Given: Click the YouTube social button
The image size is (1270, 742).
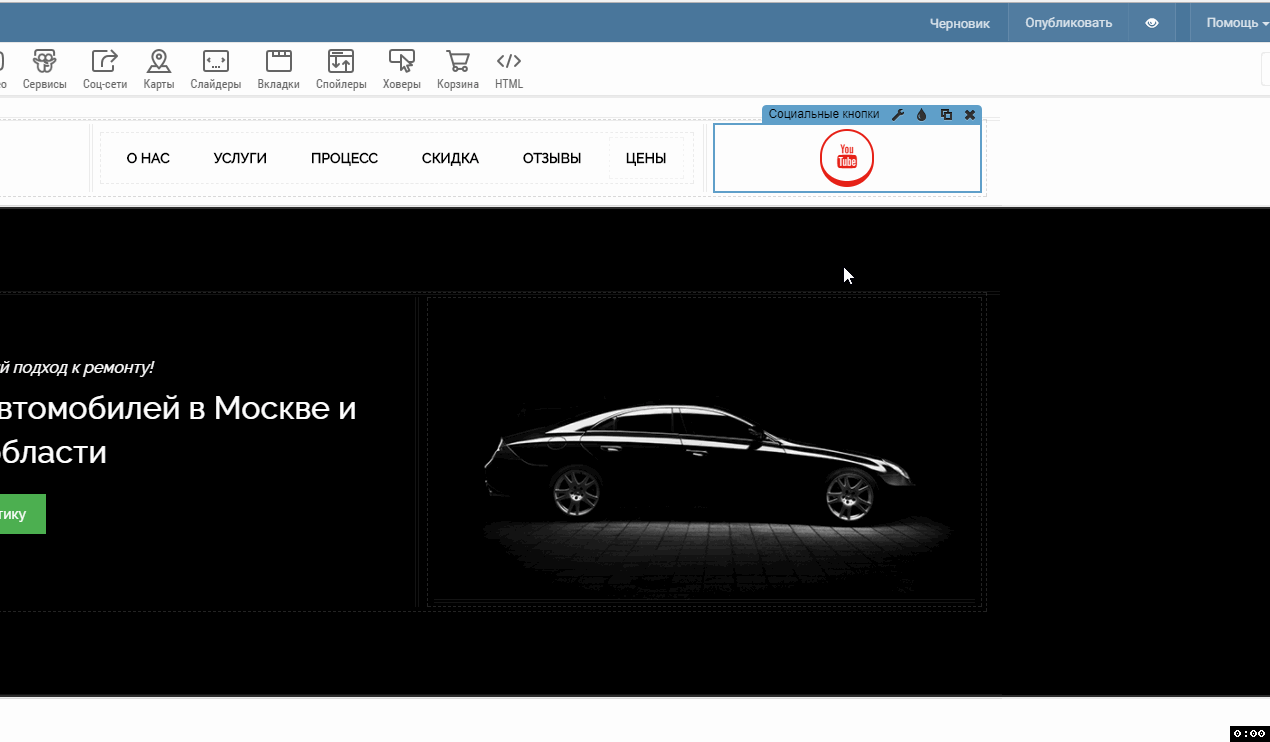Looking at the screenshot, I should click(847, 157).
